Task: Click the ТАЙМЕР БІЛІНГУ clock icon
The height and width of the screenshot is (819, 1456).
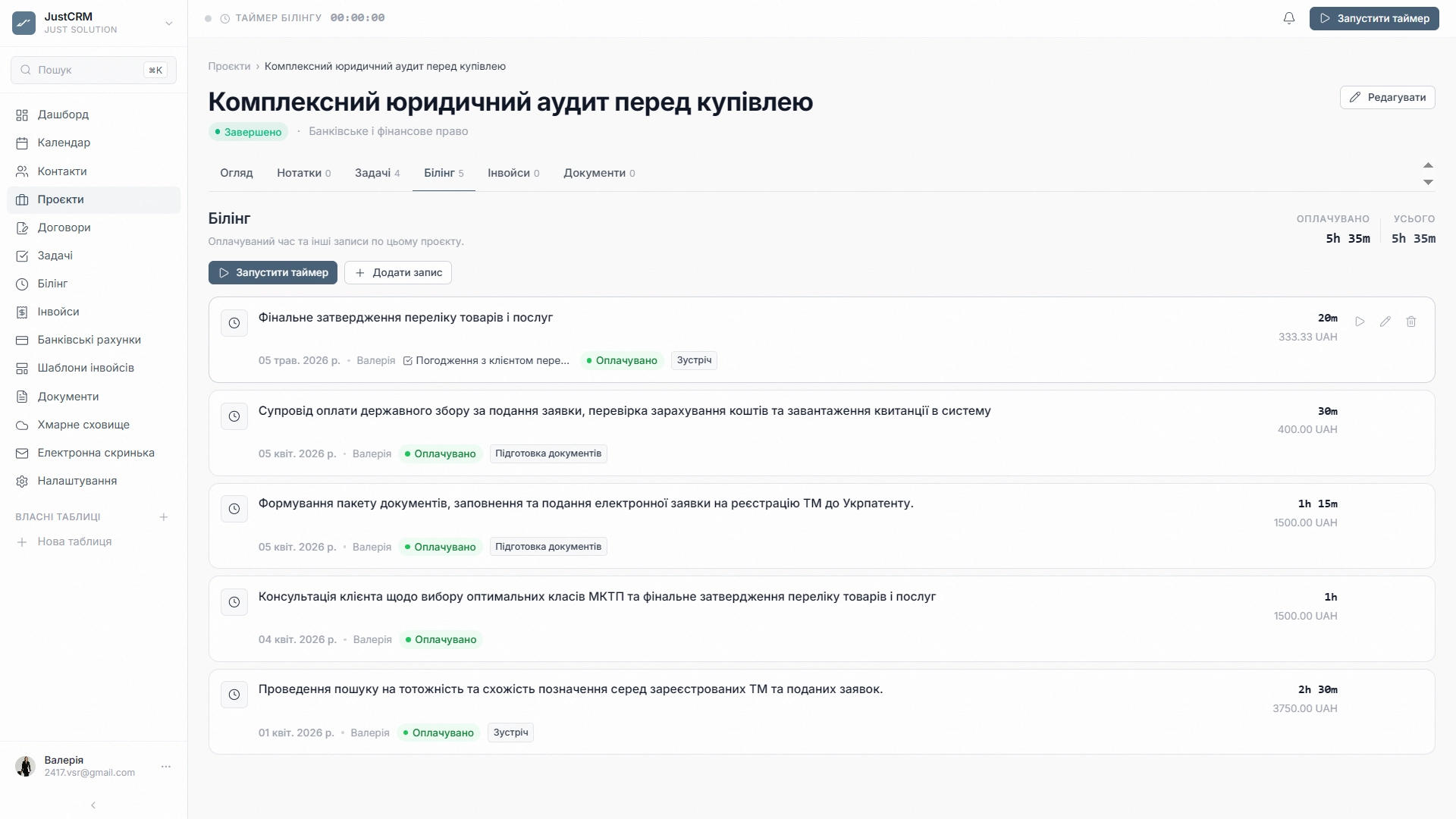Action: (225, 18)
